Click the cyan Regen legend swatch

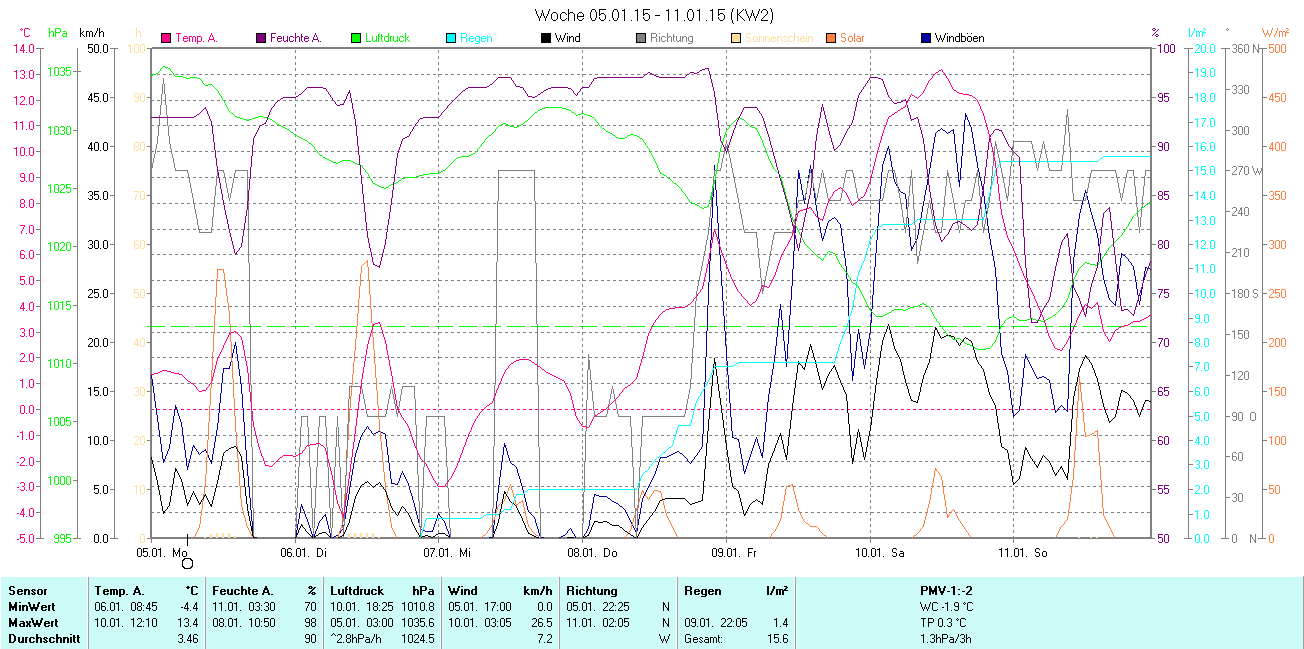(x=451, y=39)
